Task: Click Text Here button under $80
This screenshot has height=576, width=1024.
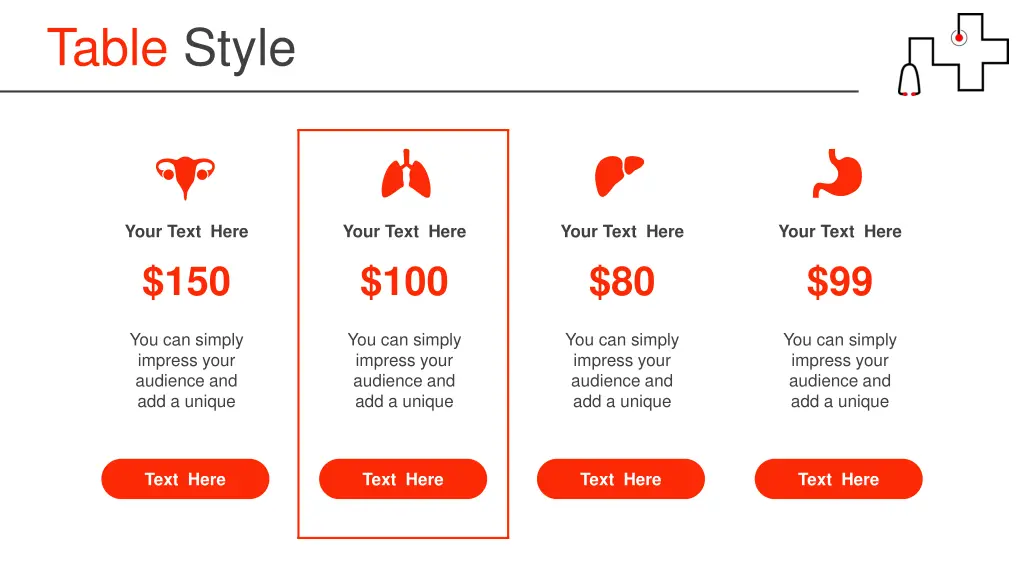Action: pyautogui.click(x=621, y=479)
